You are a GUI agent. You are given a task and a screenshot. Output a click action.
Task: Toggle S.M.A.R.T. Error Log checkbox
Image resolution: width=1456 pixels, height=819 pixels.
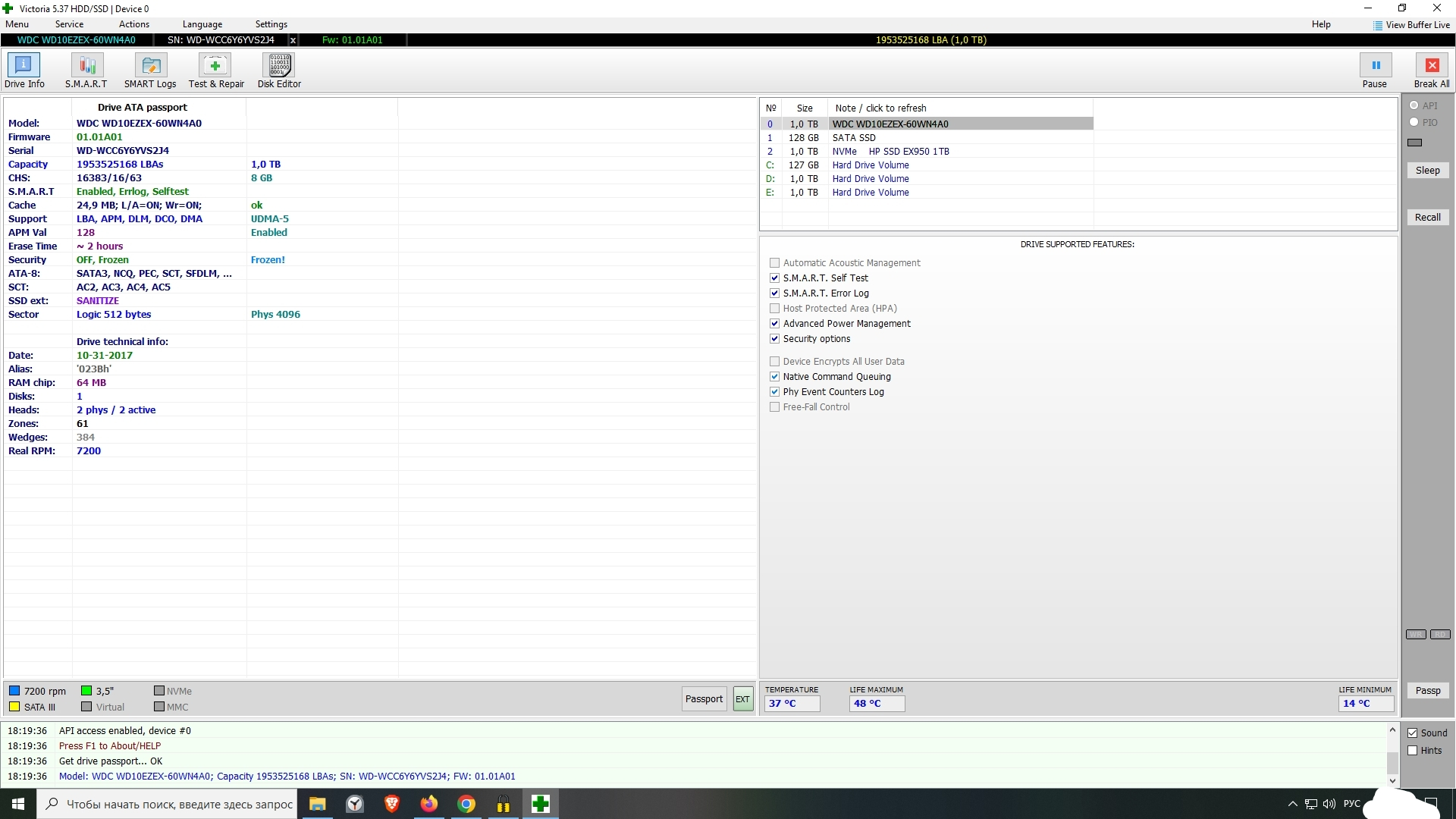[x=774, y=293]
